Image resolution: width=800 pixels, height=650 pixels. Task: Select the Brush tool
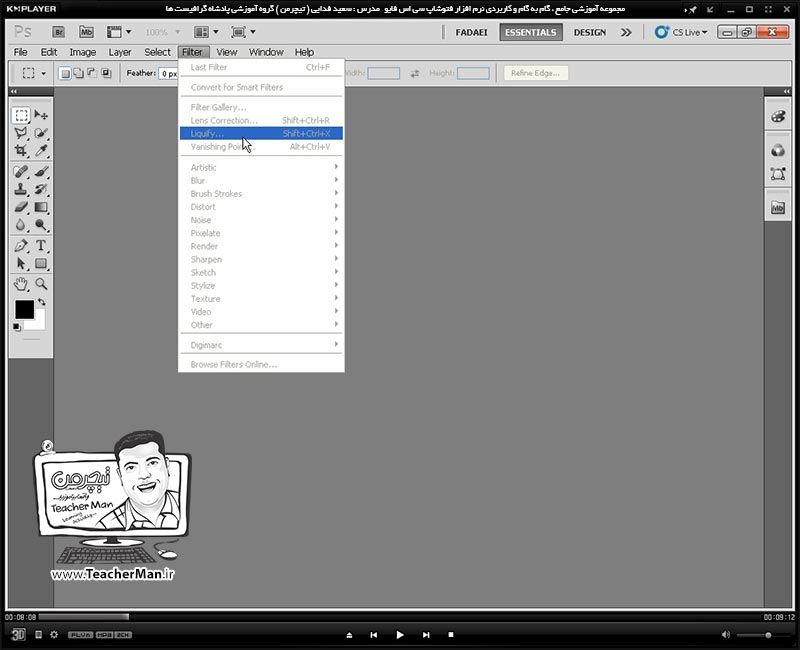pyautogui.click(x=41, y=171)
